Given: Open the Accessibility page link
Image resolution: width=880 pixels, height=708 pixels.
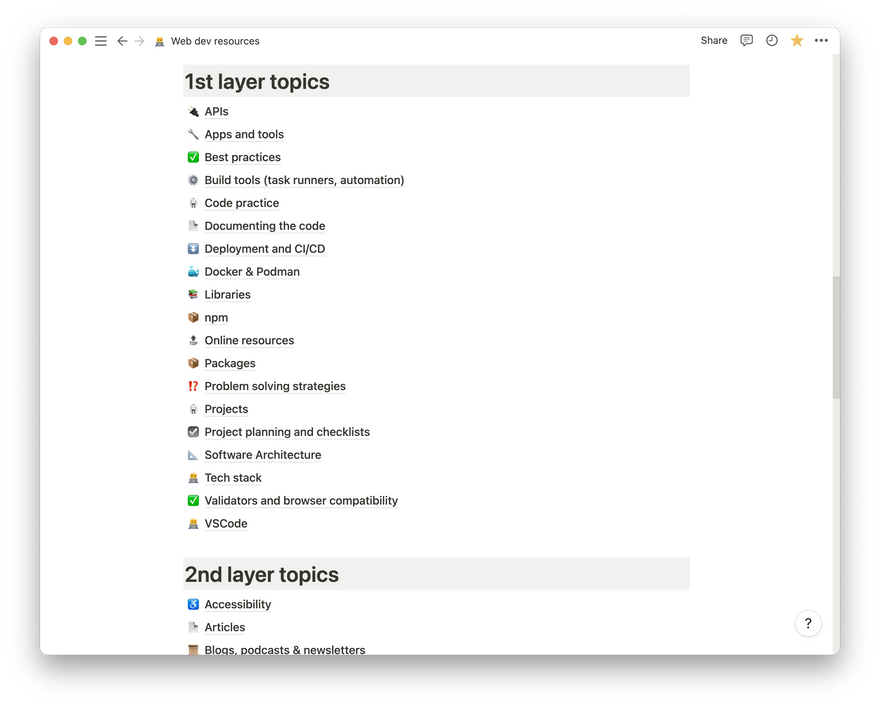Looking at the screenshot, I should [237, 604].
